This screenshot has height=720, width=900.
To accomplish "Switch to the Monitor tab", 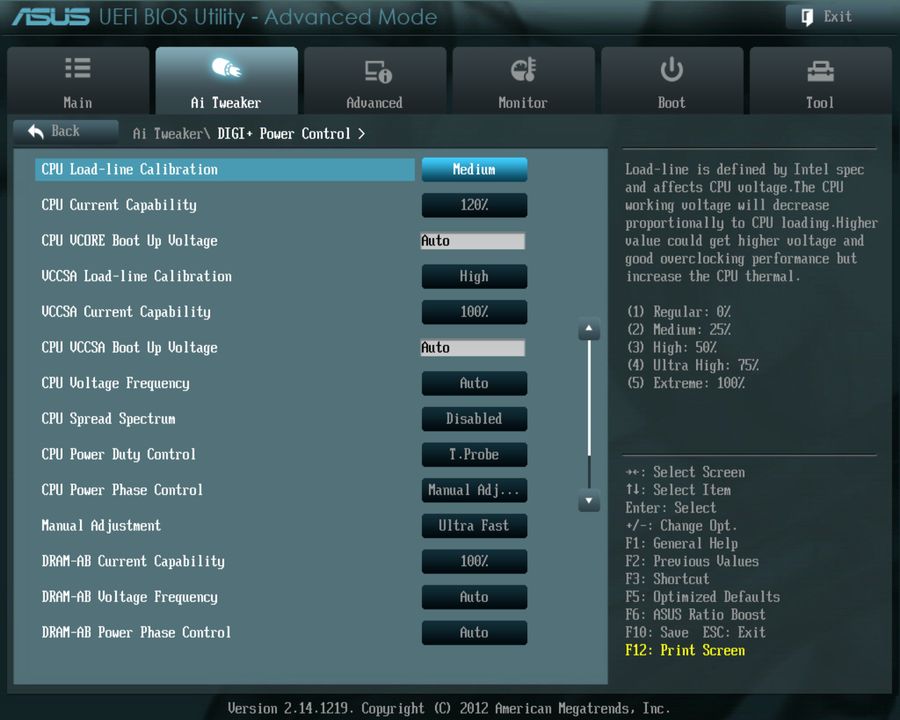I will (x=523, y=80).
